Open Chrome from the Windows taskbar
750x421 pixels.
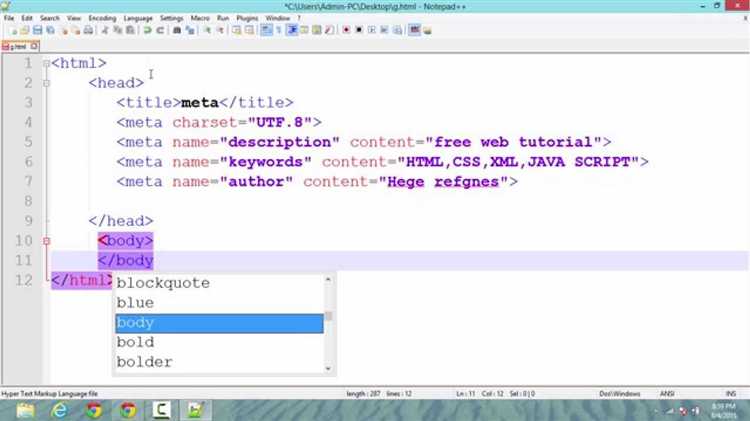(x=127, y=409)
